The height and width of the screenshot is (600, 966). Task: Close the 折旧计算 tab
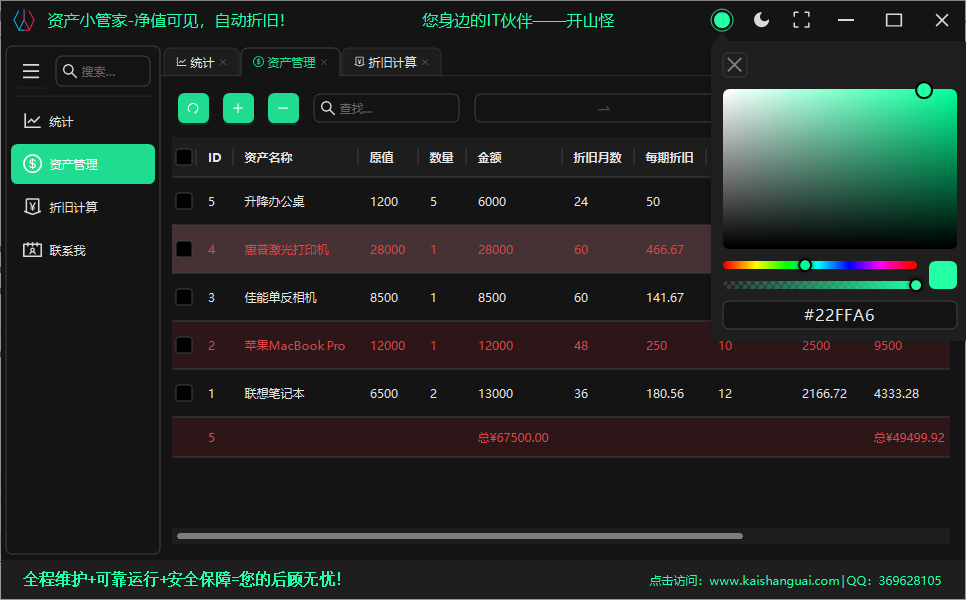pyautogui.click(x=425, y=62)
